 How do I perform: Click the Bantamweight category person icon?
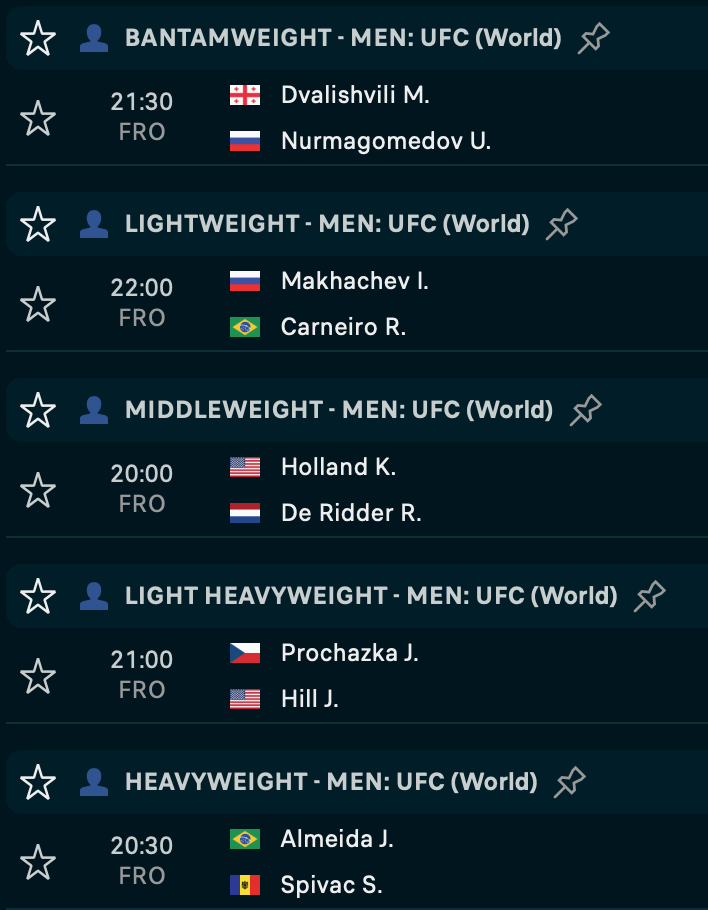[94, 39]
